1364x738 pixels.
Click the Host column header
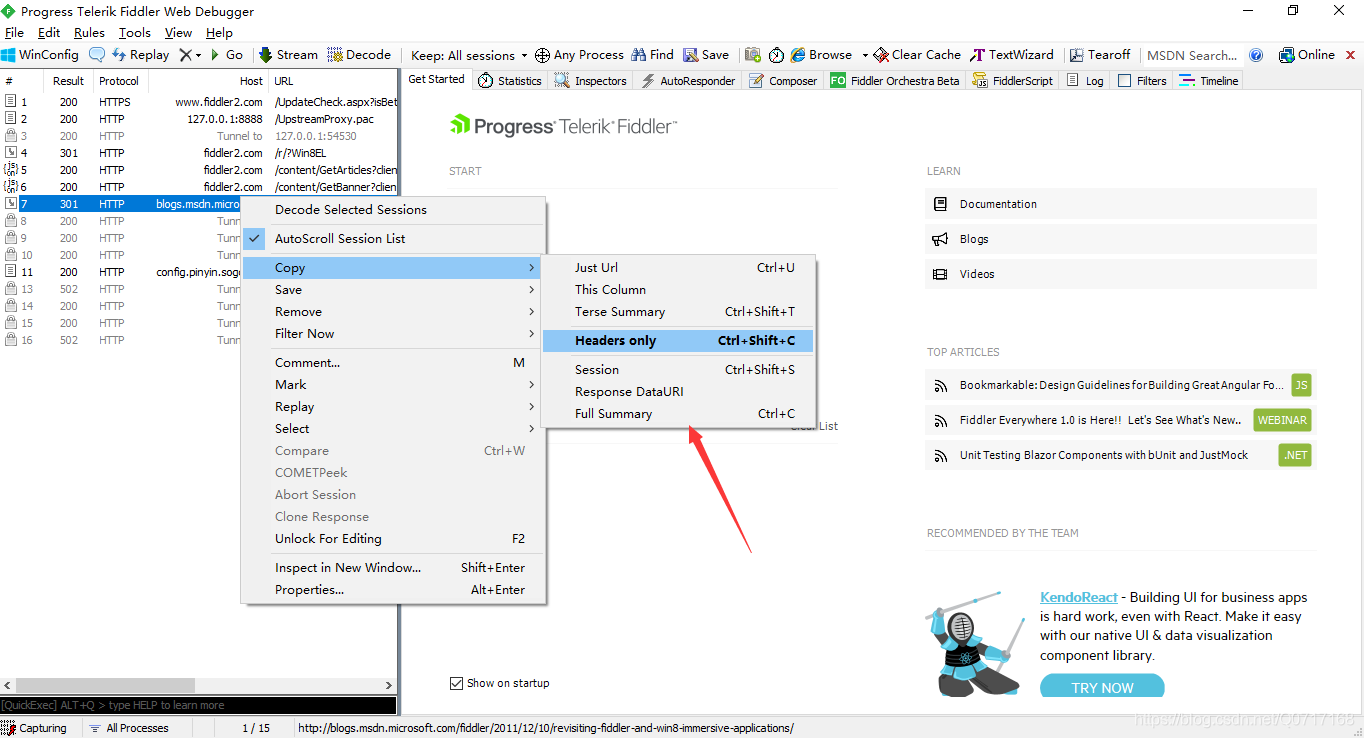(x=206, y=81)
